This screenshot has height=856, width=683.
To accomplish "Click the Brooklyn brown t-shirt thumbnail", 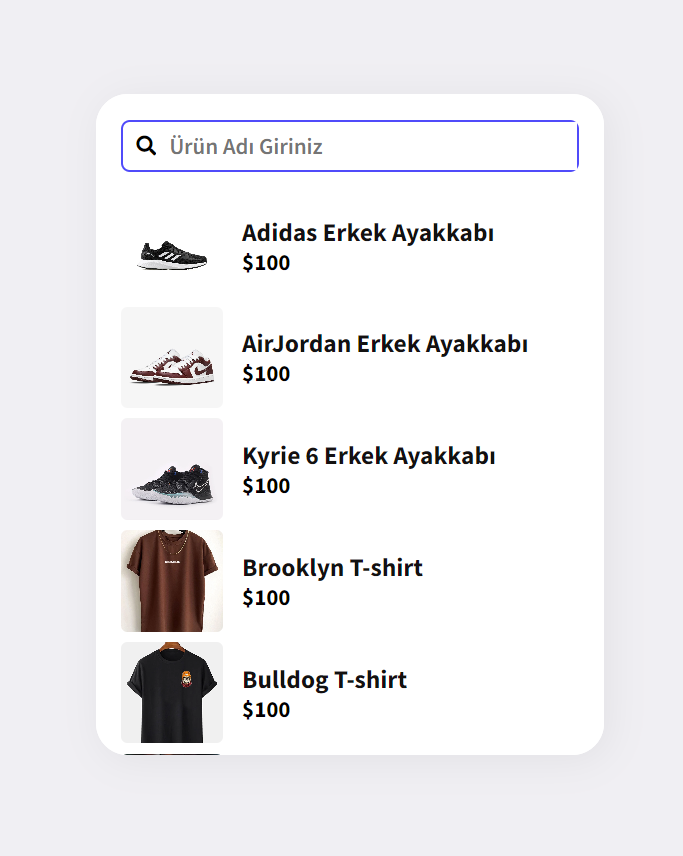I will tap(171, 580).
